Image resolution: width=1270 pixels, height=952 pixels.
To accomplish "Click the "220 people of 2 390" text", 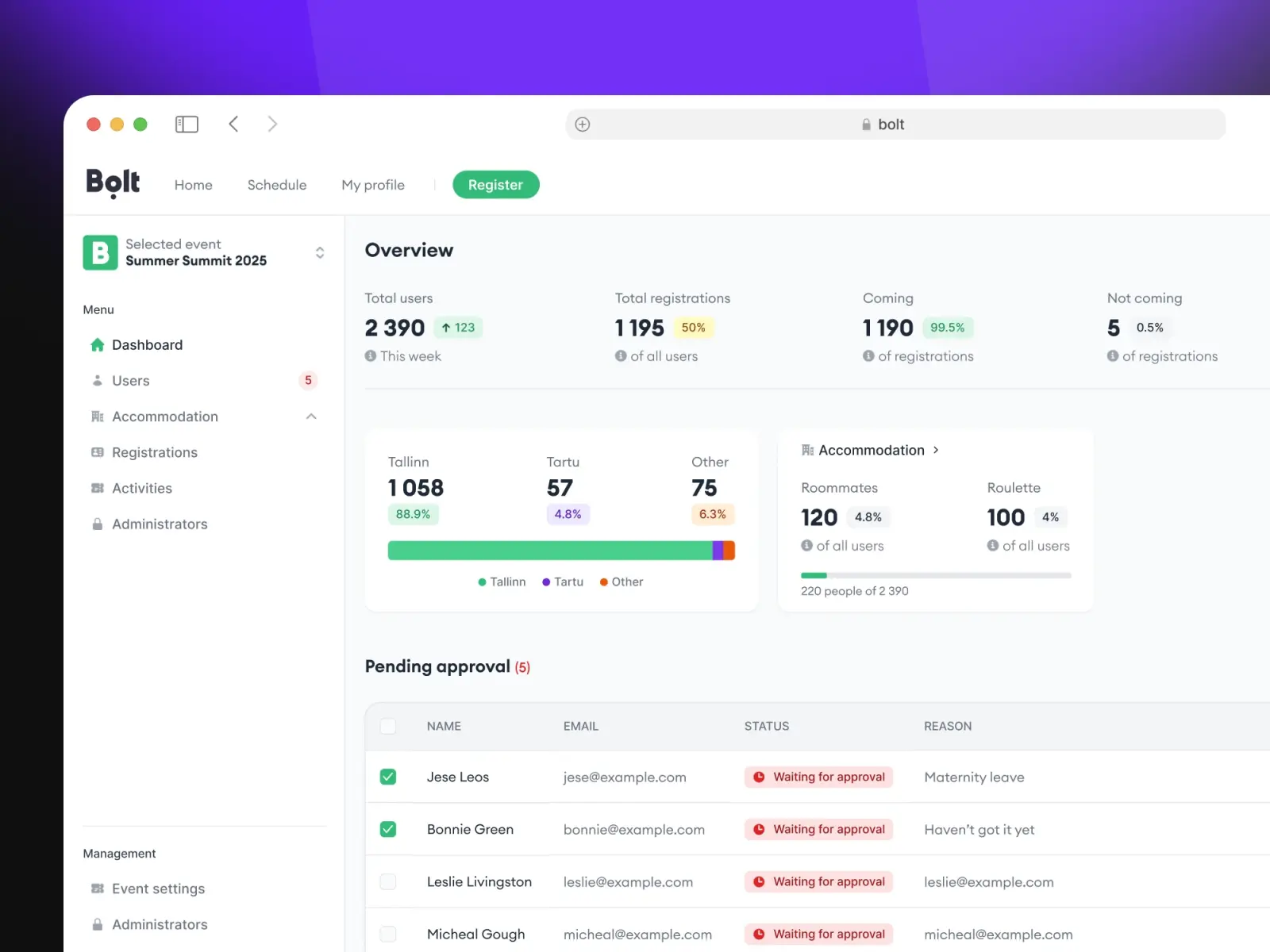I will tap(855, 591).
